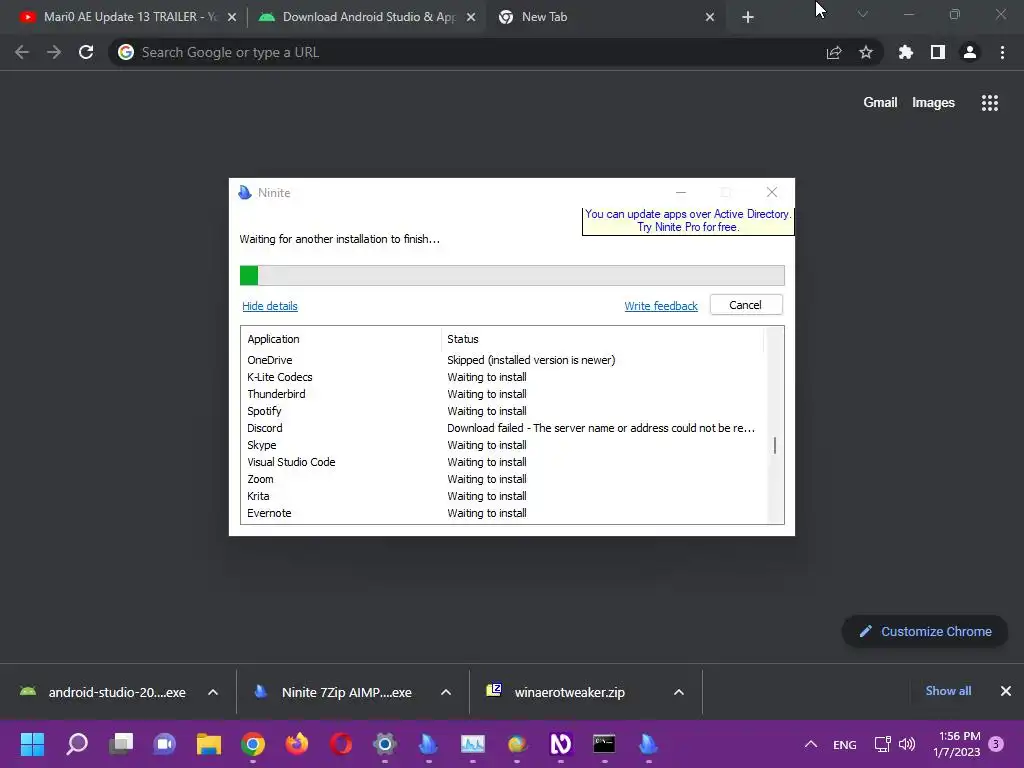The height and width of the screenshot is (768, 1024).
Task: Select the K-Lite Codecs row
Action: coord(503,377)
